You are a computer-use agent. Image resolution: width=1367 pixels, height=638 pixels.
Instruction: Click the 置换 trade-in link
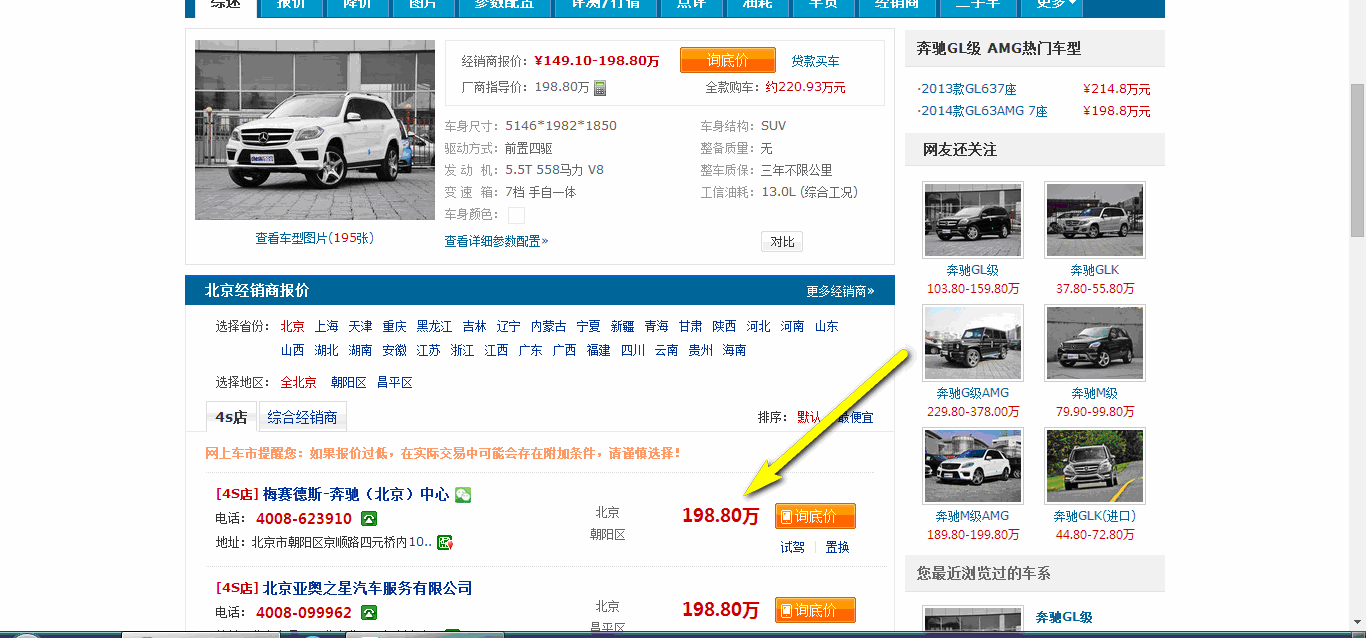point(837,547)
